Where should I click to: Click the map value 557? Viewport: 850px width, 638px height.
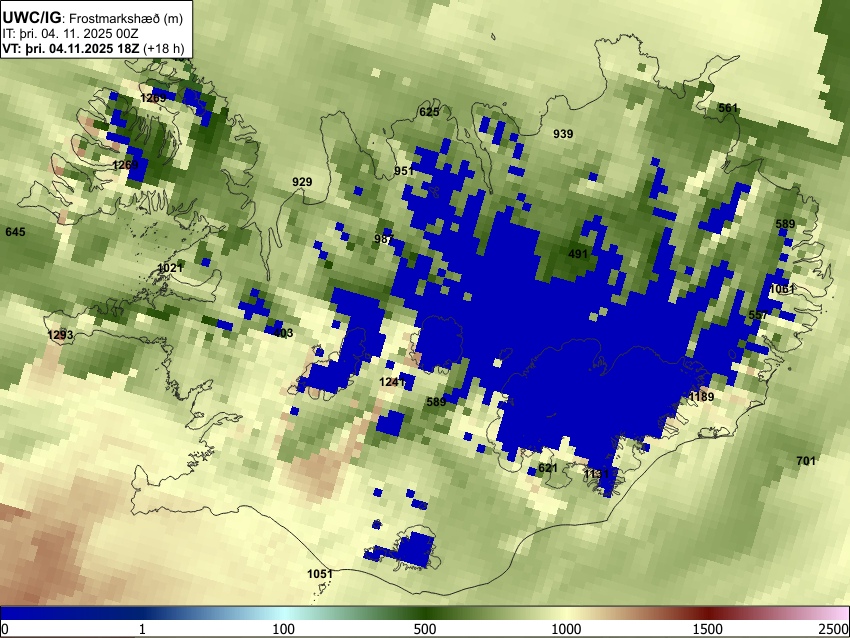click(x=758, y=315)
